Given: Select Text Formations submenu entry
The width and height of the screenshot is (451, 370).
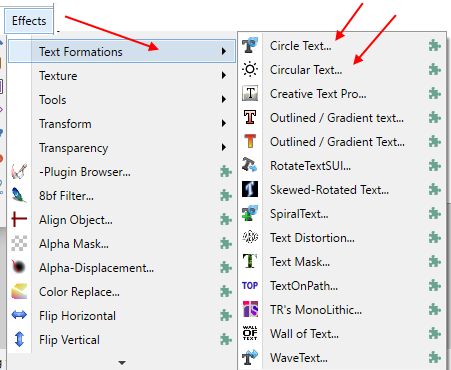Looking at the screenshot, I should tap(122, 51).
